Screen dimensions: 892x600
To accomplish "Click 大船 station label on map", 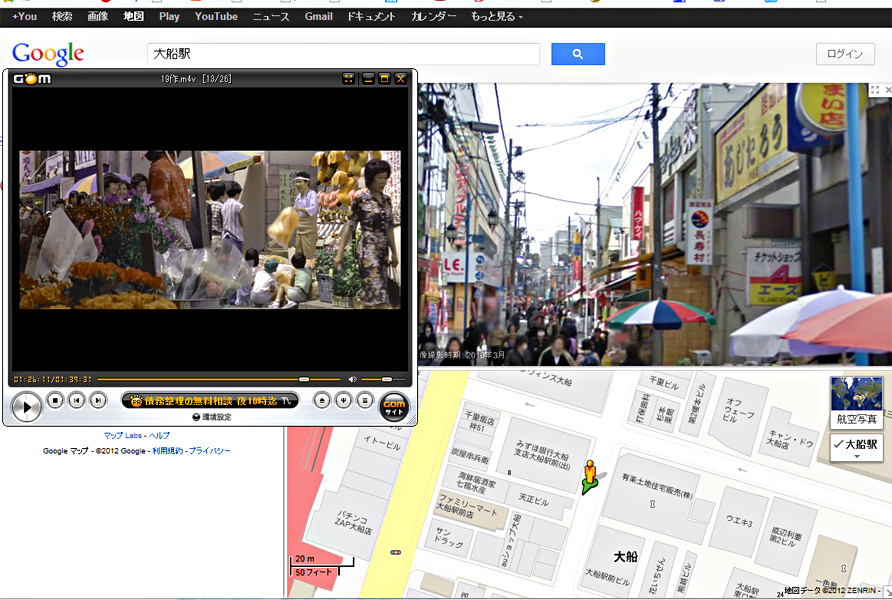I will click(x=625, y=556).
